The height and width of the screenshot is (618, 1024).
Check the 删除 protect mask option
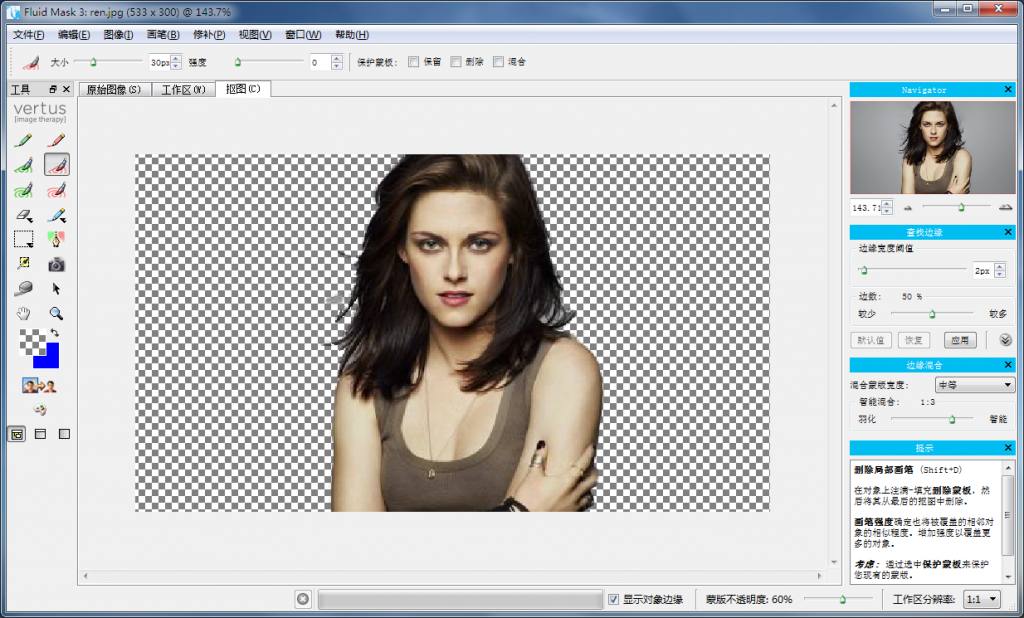456,62
